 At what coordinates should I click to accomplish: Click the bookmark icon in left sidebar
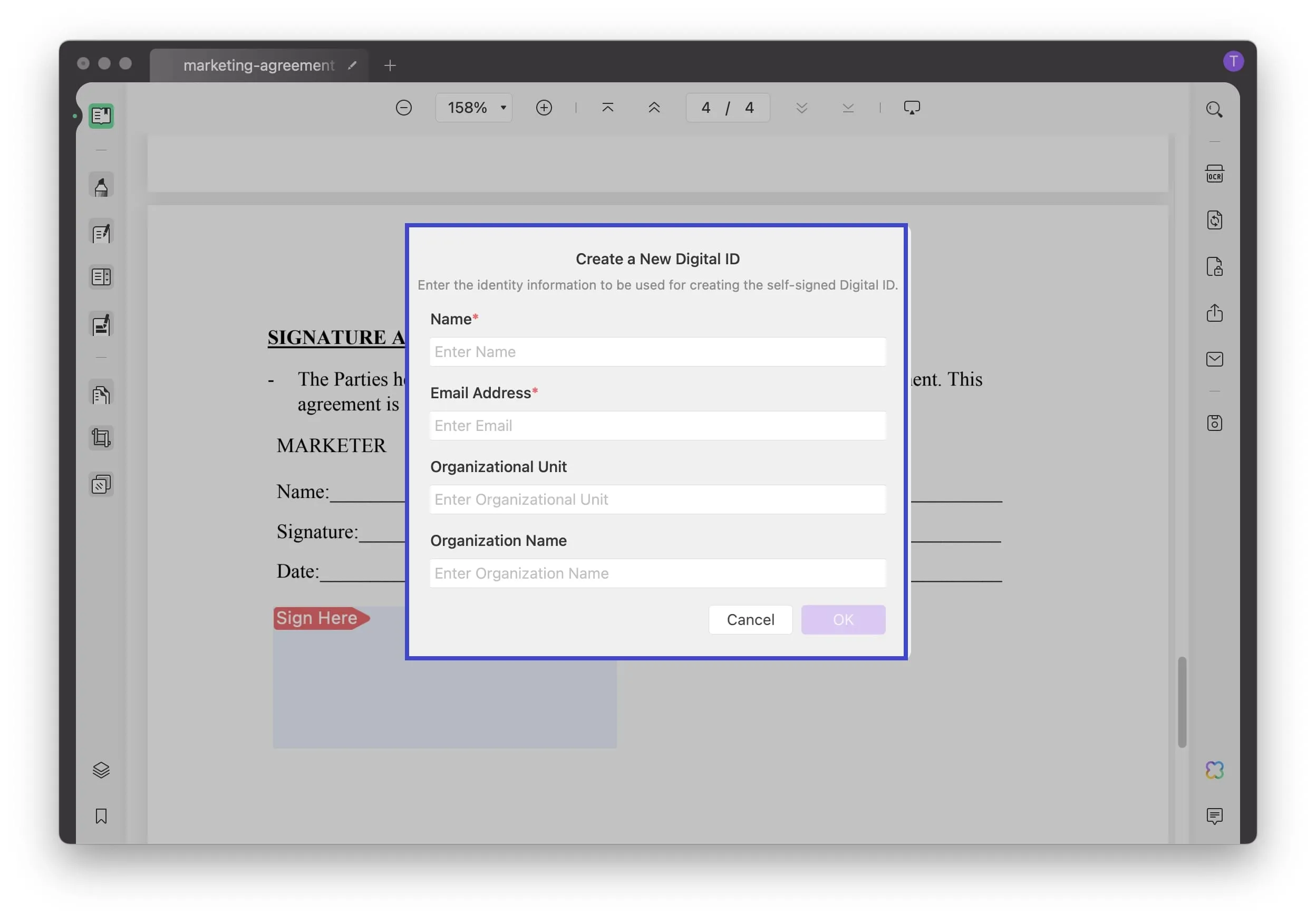(100, 816)
